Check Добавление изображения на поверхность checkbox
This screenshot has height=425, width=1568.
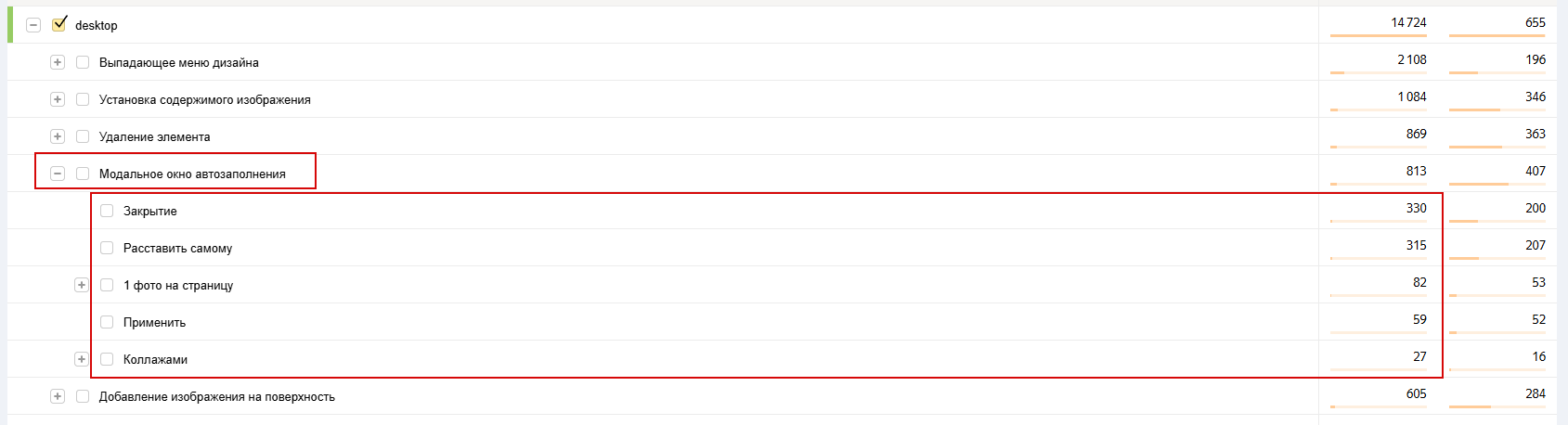pos(83,396)
